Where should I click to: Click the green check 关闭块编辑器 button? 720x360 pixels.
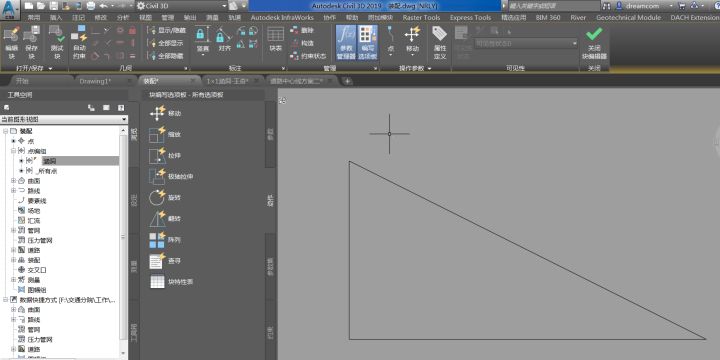click(594, 42)
